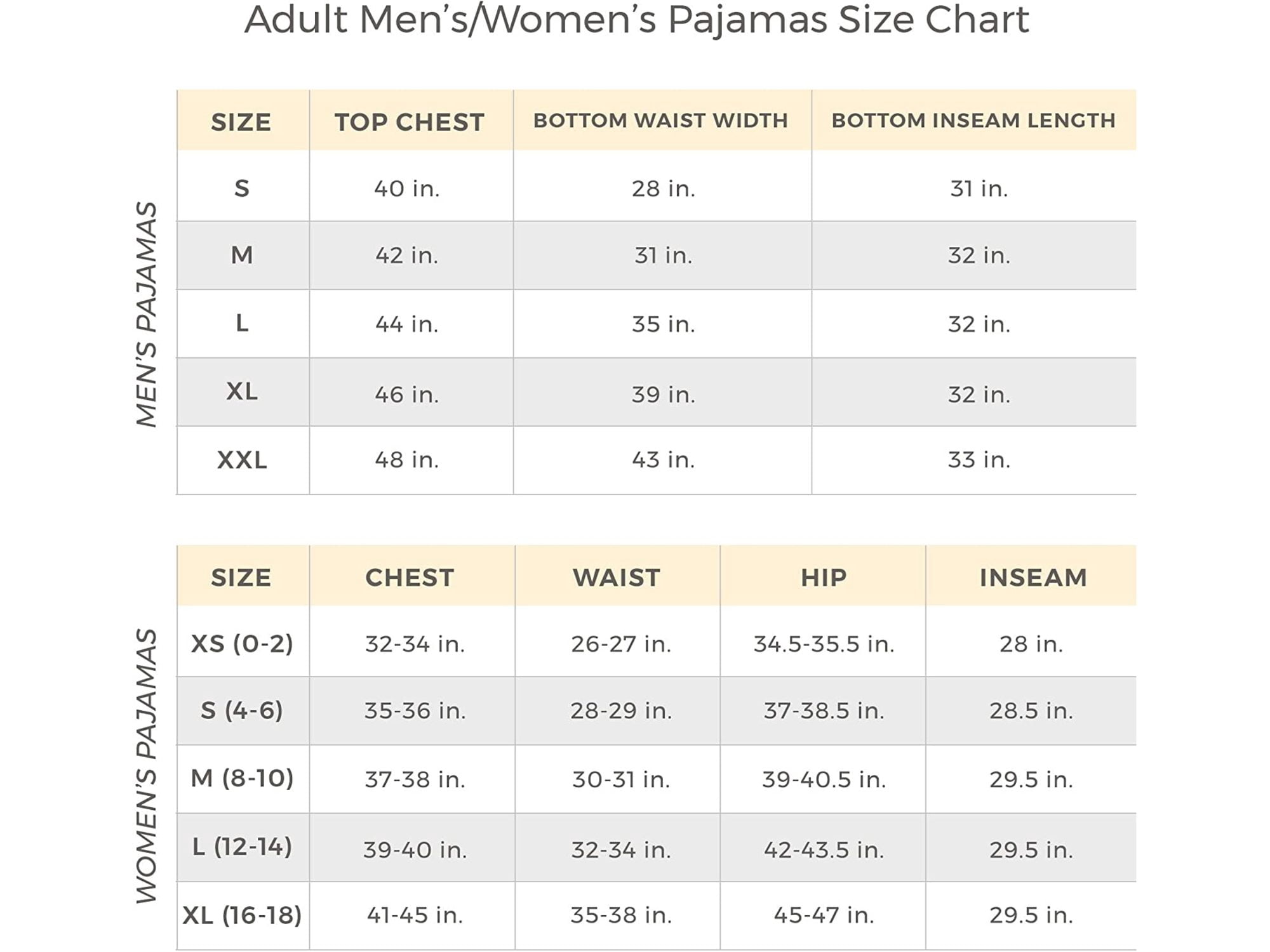Click the '28.5 in.' inseam value

(x=1031, y=711)
